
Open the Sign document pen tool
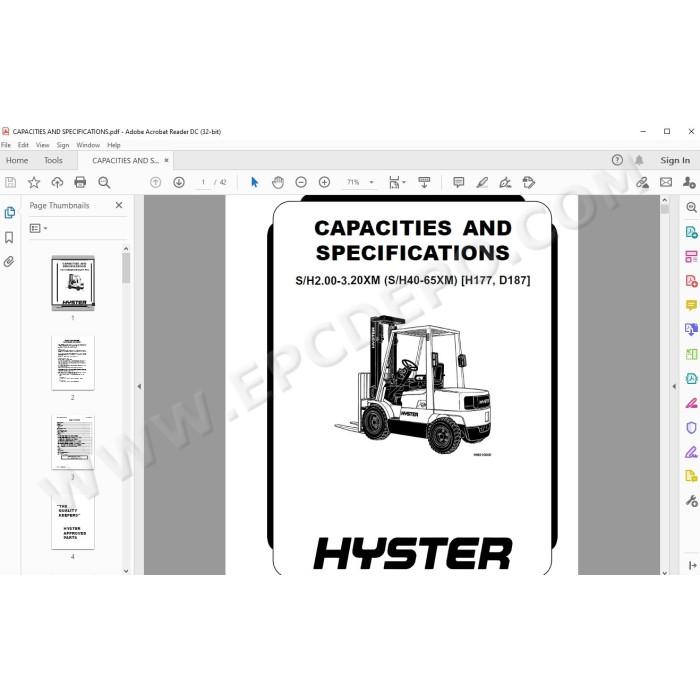click(505, 182)
